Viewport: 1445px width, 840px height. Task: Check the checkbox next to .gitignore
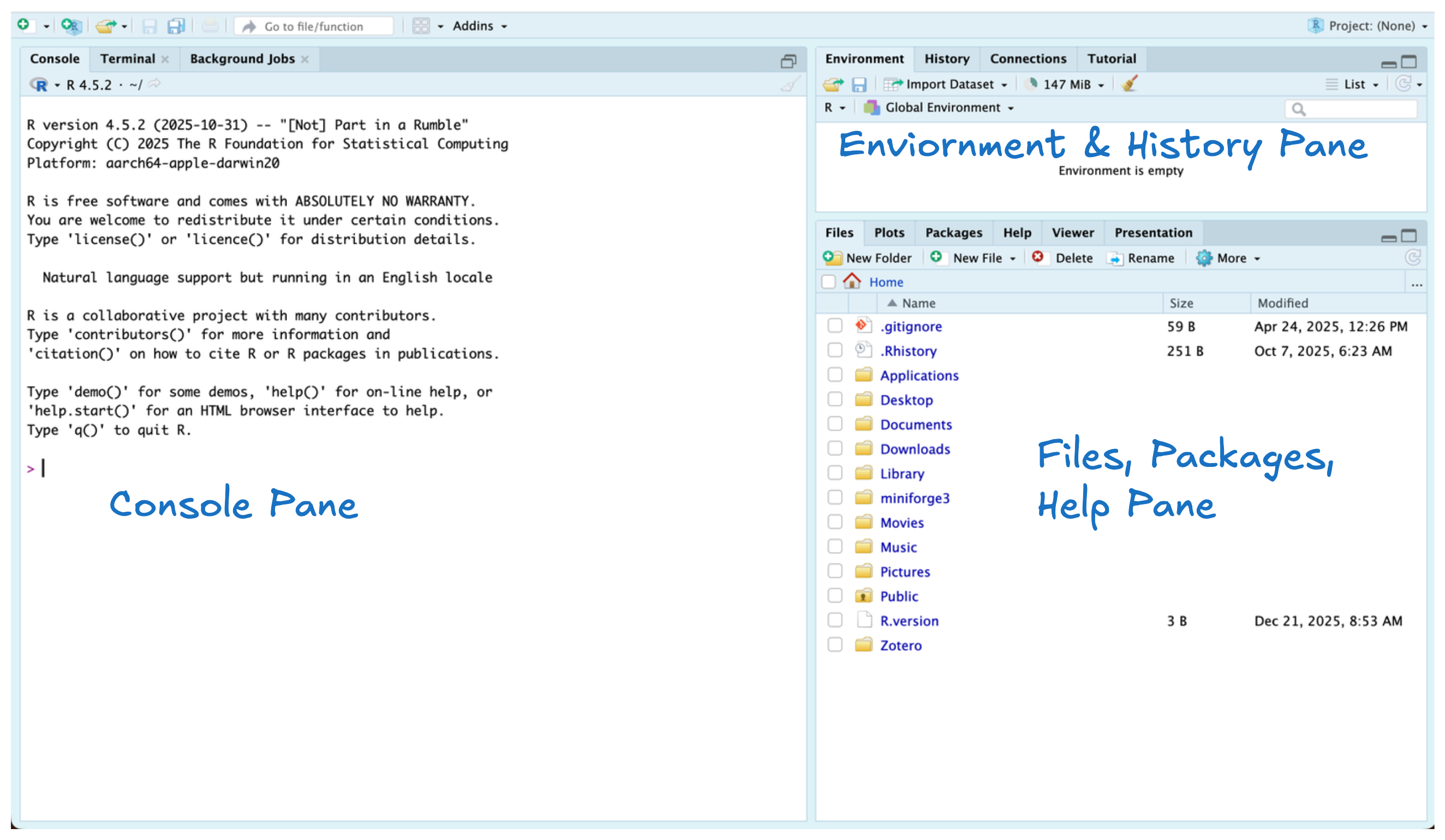point(835,326)
